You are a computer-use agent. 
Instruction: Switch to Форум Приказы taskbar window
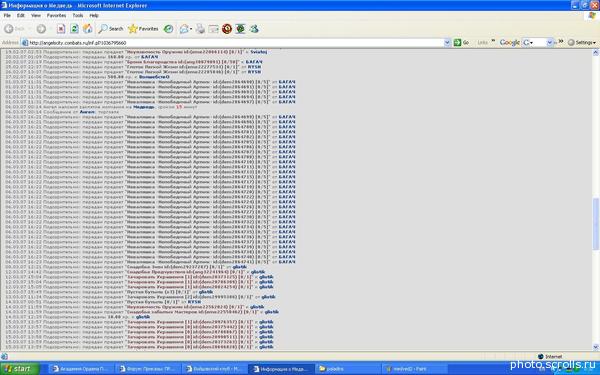(147, 369)
